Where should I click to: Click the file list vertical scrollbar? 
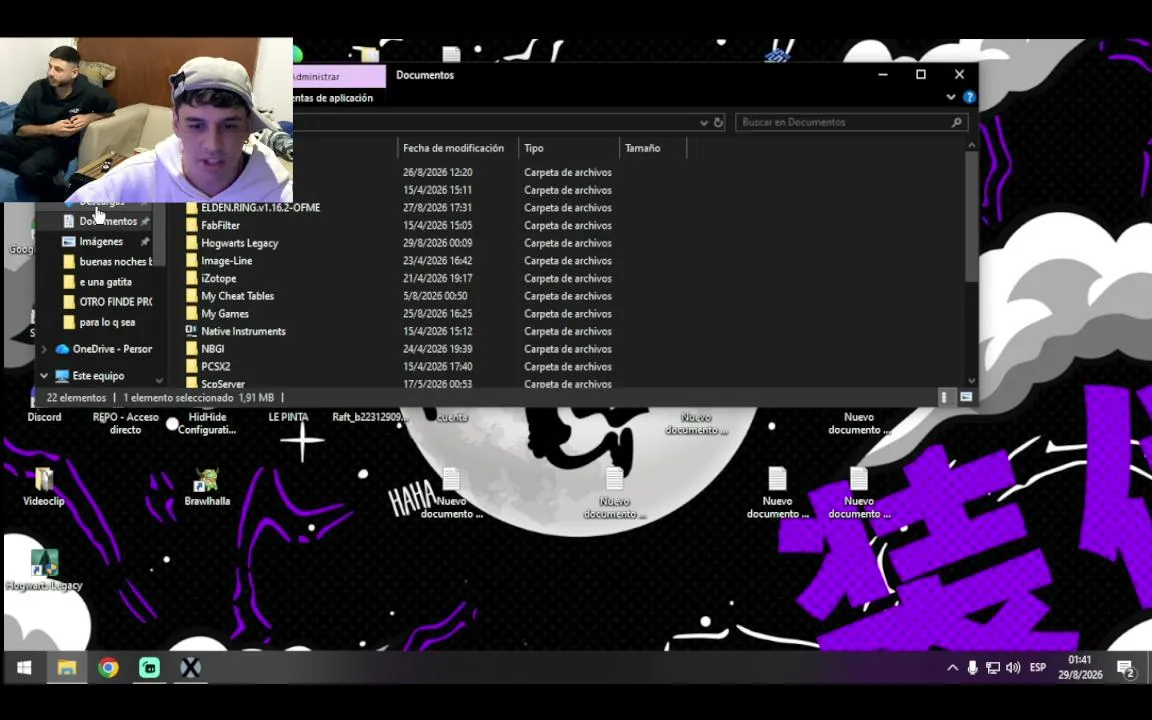pos(971,216)
